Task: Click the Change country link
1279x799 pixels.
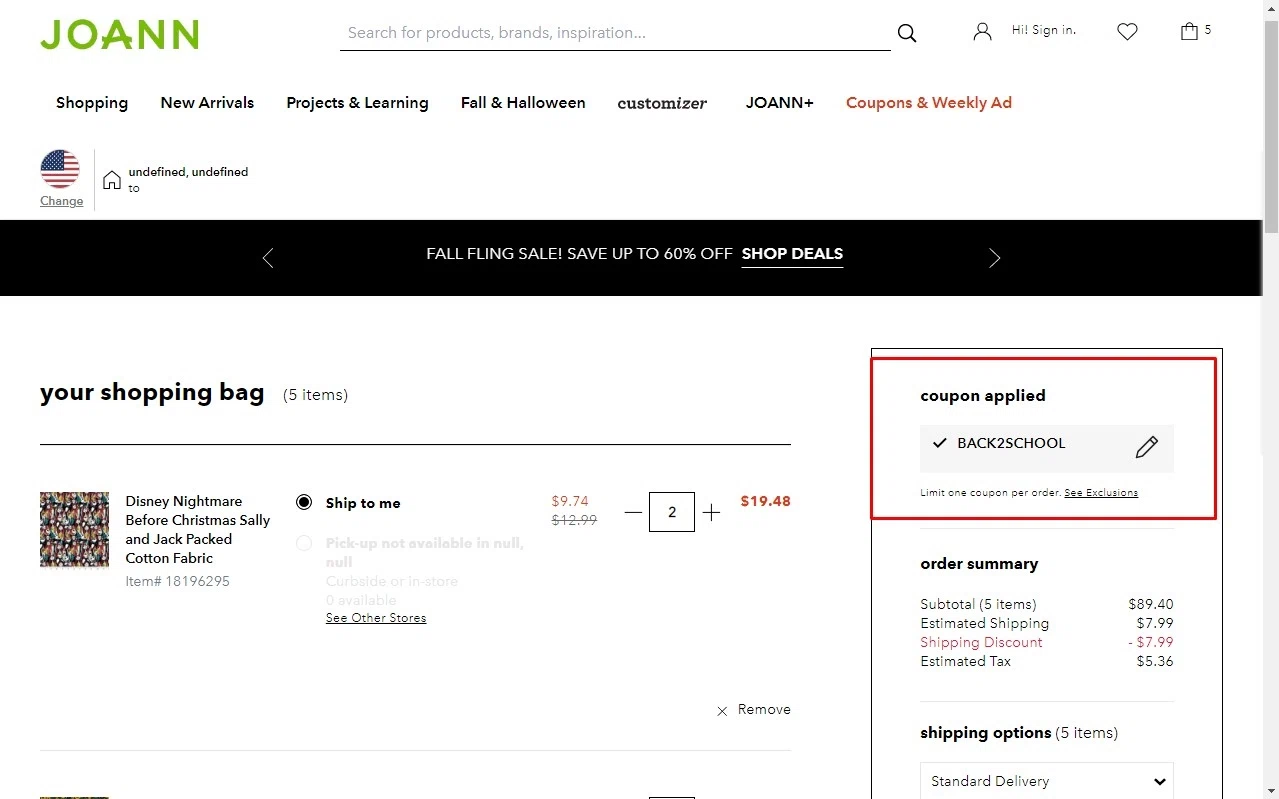Action: coord(62,201)
